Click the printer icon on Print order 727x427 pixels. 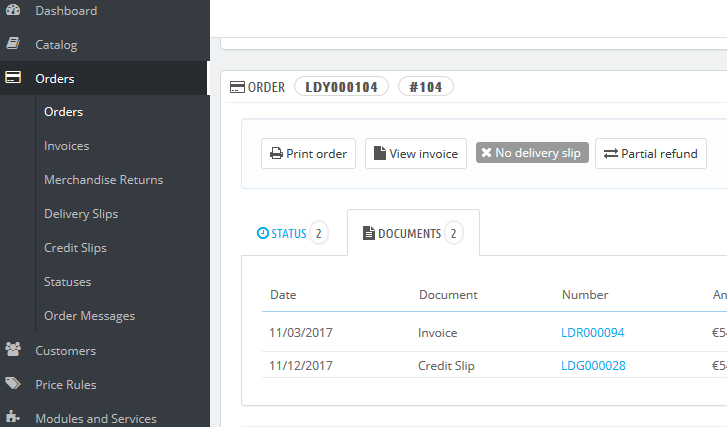(276, 154)
